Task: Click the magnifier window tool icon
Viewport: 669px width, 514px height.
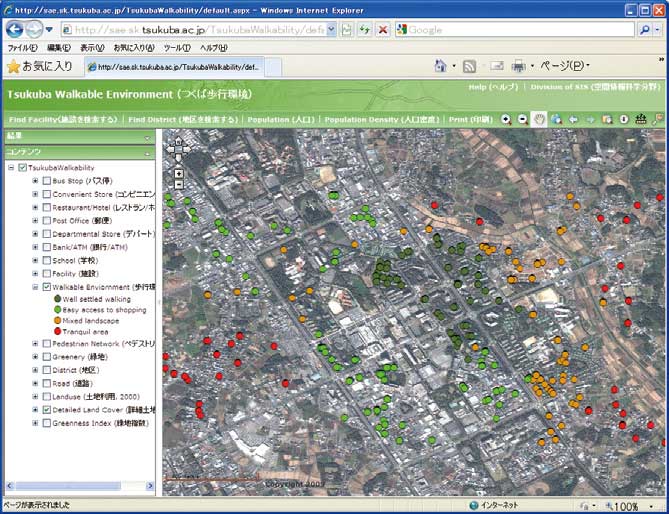Action: pyautogui.click(x=607, y=120)
